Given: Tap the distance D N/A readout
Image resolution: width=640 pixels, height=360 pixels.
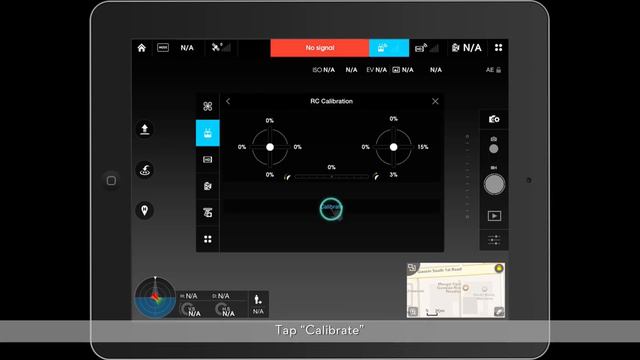Looking at the screenshot, I should [221, 296].
